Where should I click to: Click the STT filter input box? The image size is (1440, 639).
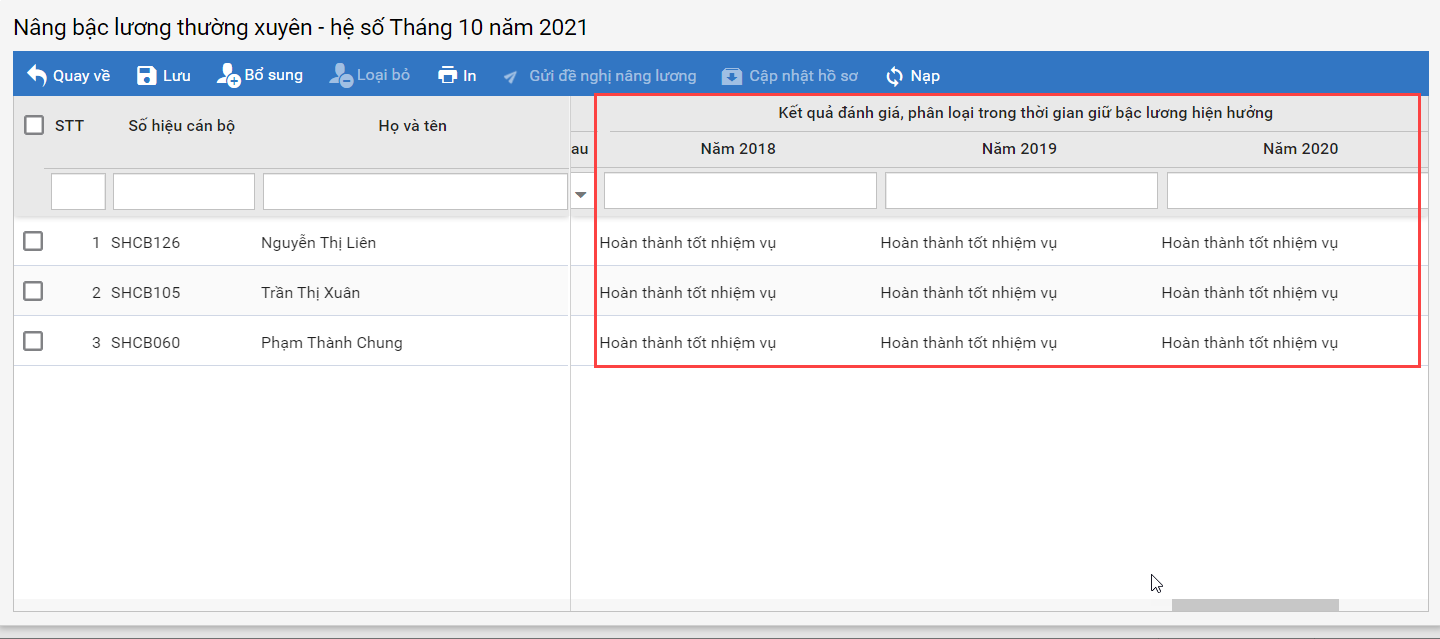click(x=78, y=191)
